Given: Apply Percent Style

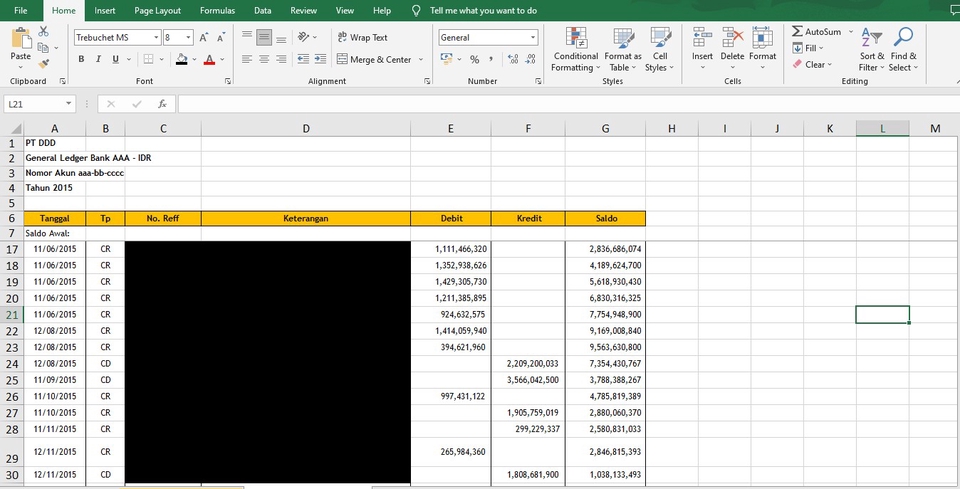Looking at the screenshot, I should click(x=474, y=59).
